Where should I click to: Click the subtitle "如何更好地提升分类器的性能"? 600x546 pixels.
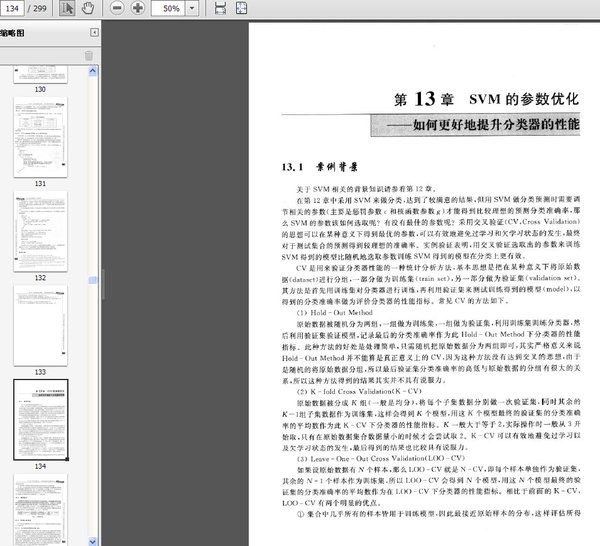click(496, 124)
